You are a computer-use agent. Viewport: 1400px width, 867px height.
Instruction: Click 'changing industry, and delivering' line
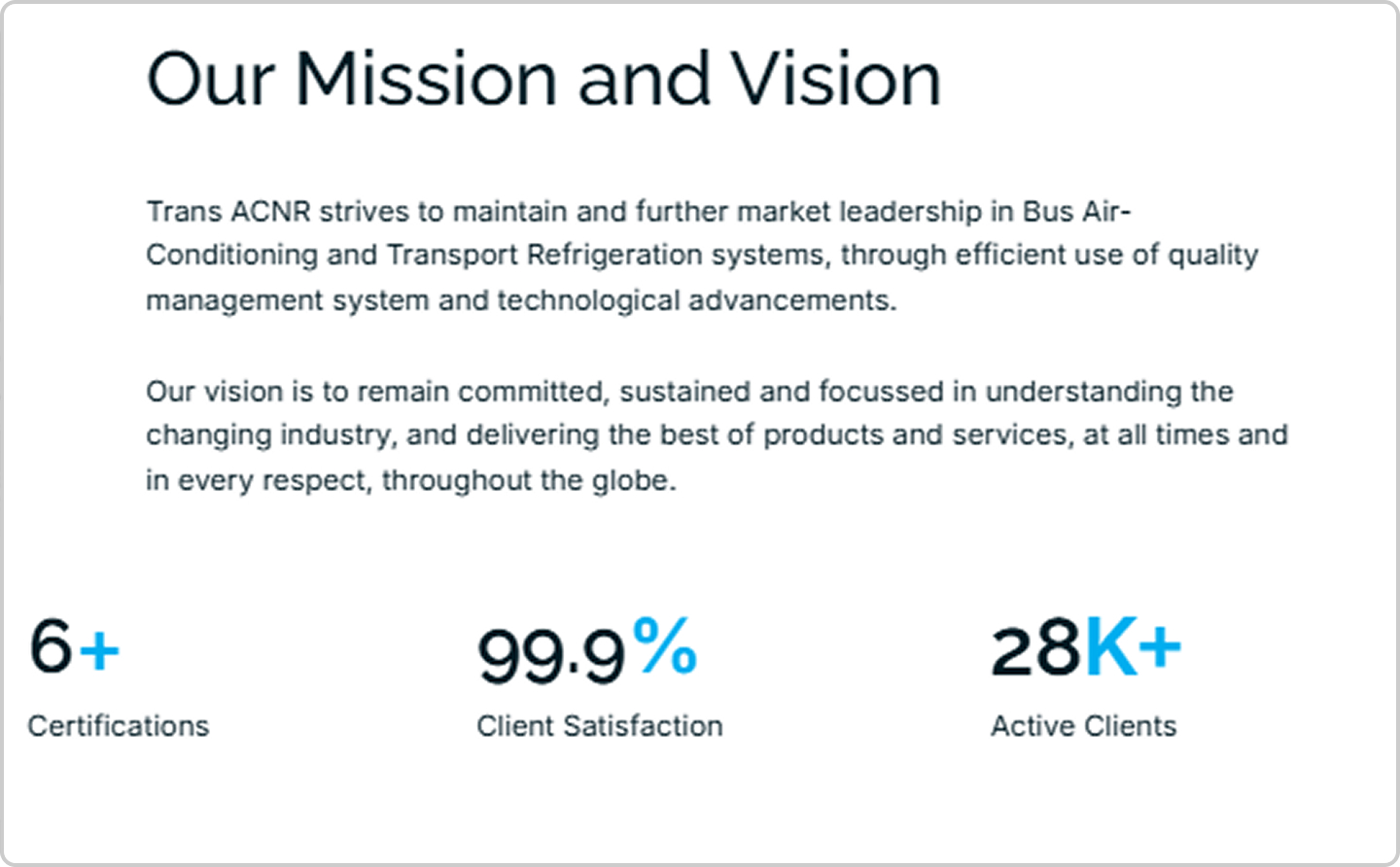tap(372, 434)
